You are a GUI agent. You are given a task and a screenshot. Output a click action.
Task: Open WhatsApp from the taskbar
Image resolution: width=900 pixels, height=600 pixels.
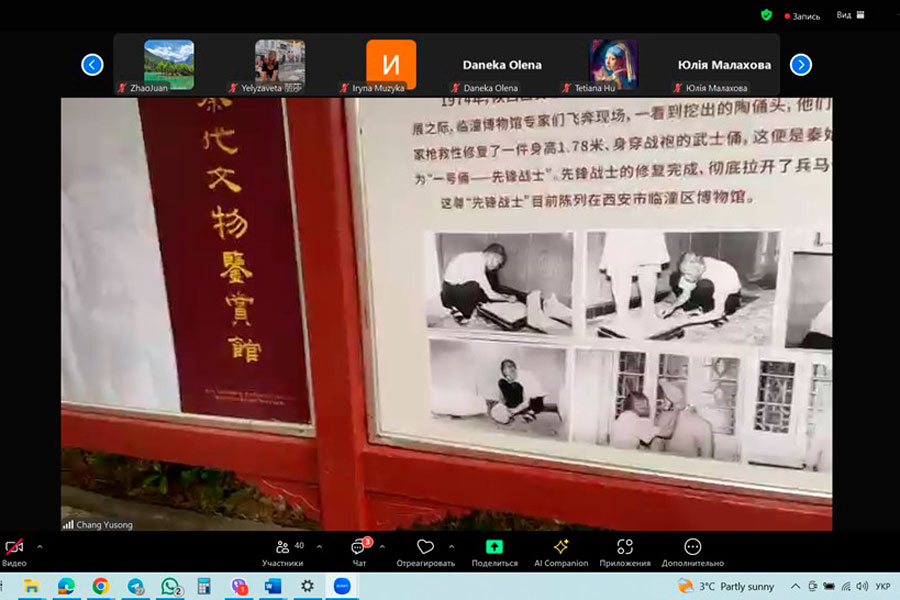170,586
